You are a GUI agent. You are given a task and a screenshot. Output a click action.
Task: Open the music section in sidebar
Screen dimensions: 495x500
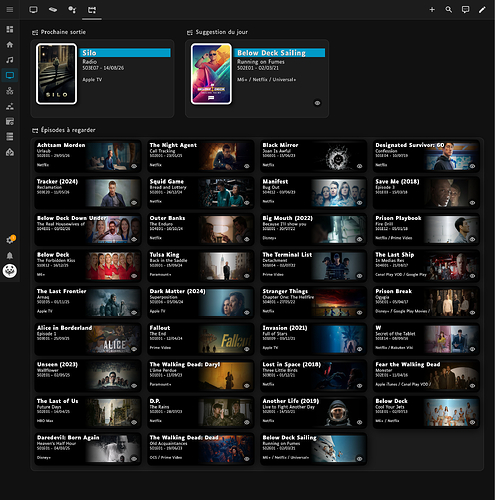pyautogui.click(x=10, y=60)
